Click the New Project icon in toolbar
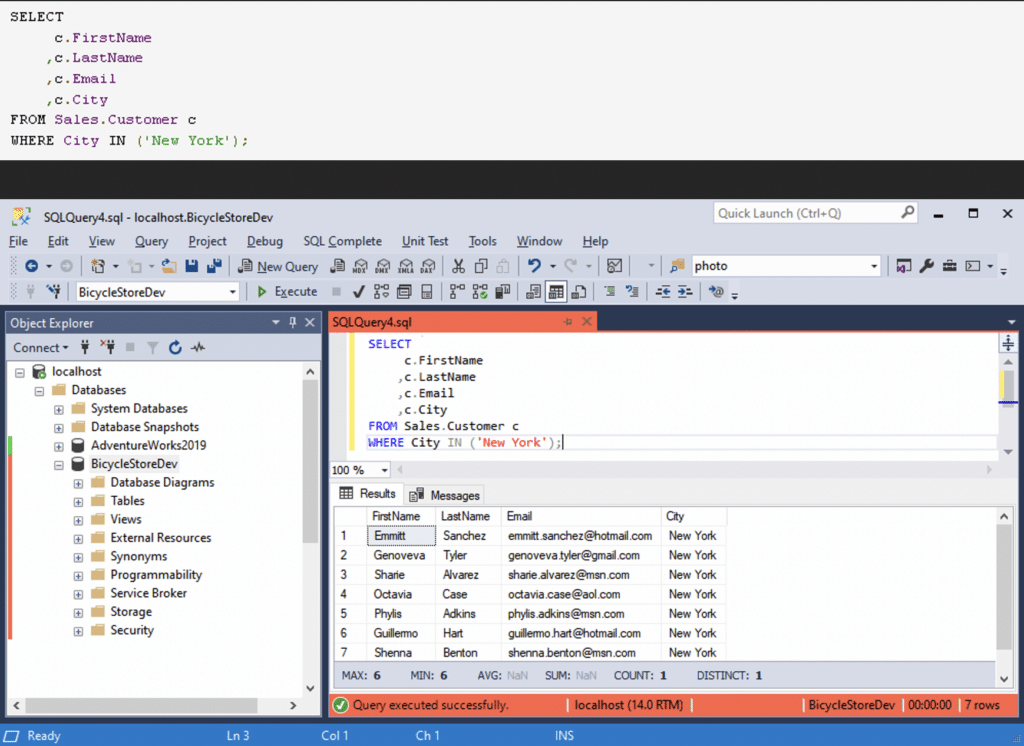1024x746 pixels. pyautogui.click(x=98, y=266)
